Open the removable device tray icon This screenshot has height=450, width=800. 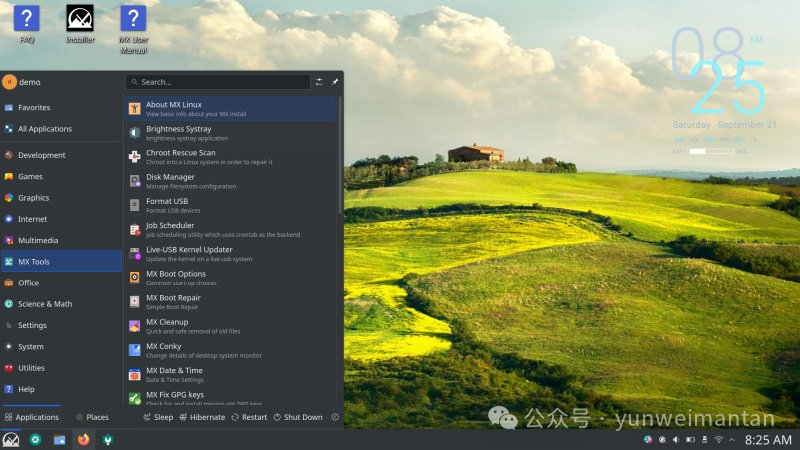[705, 440]
